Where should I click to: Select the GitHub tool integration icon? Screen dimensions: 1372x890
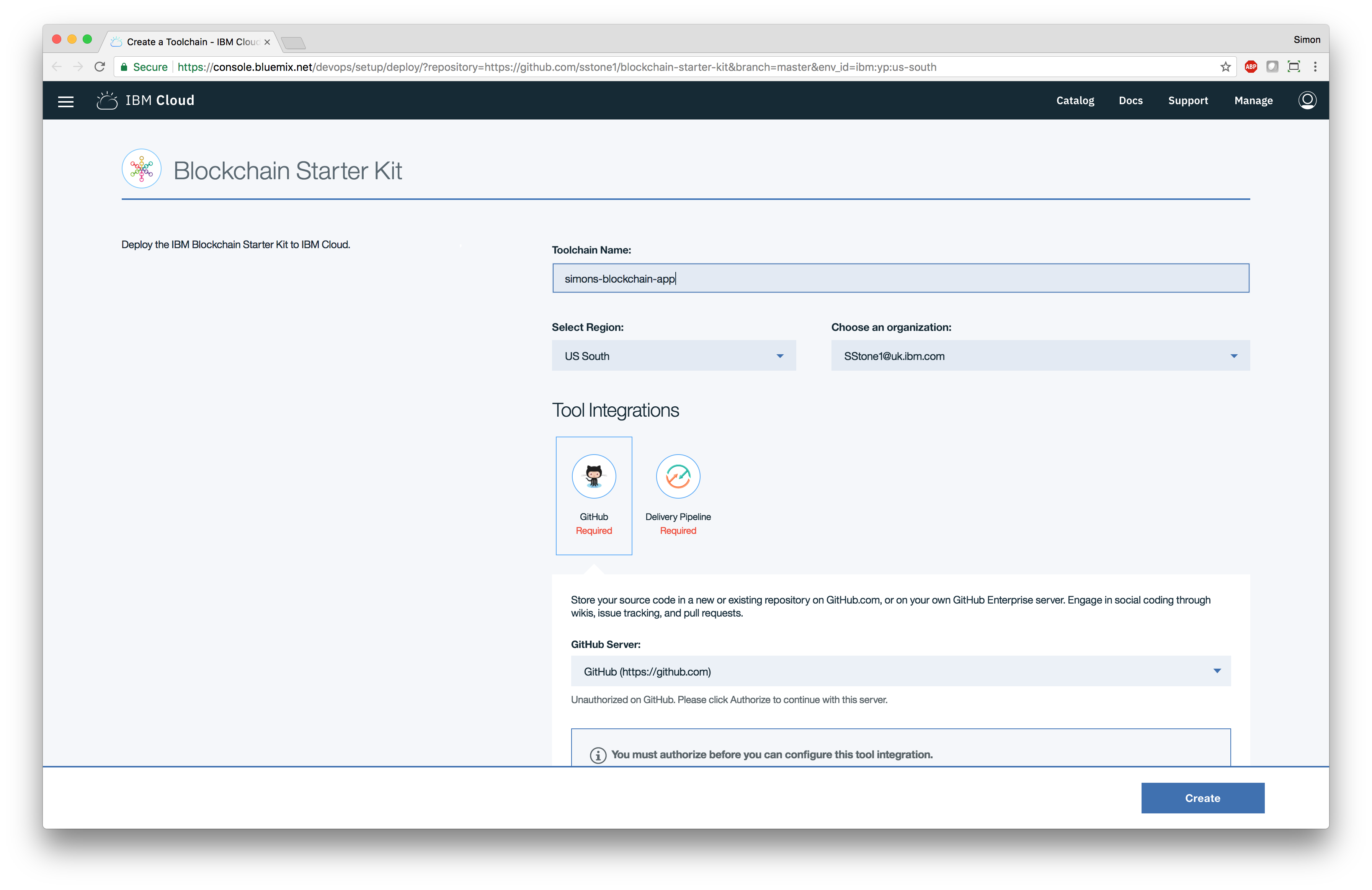593,476
